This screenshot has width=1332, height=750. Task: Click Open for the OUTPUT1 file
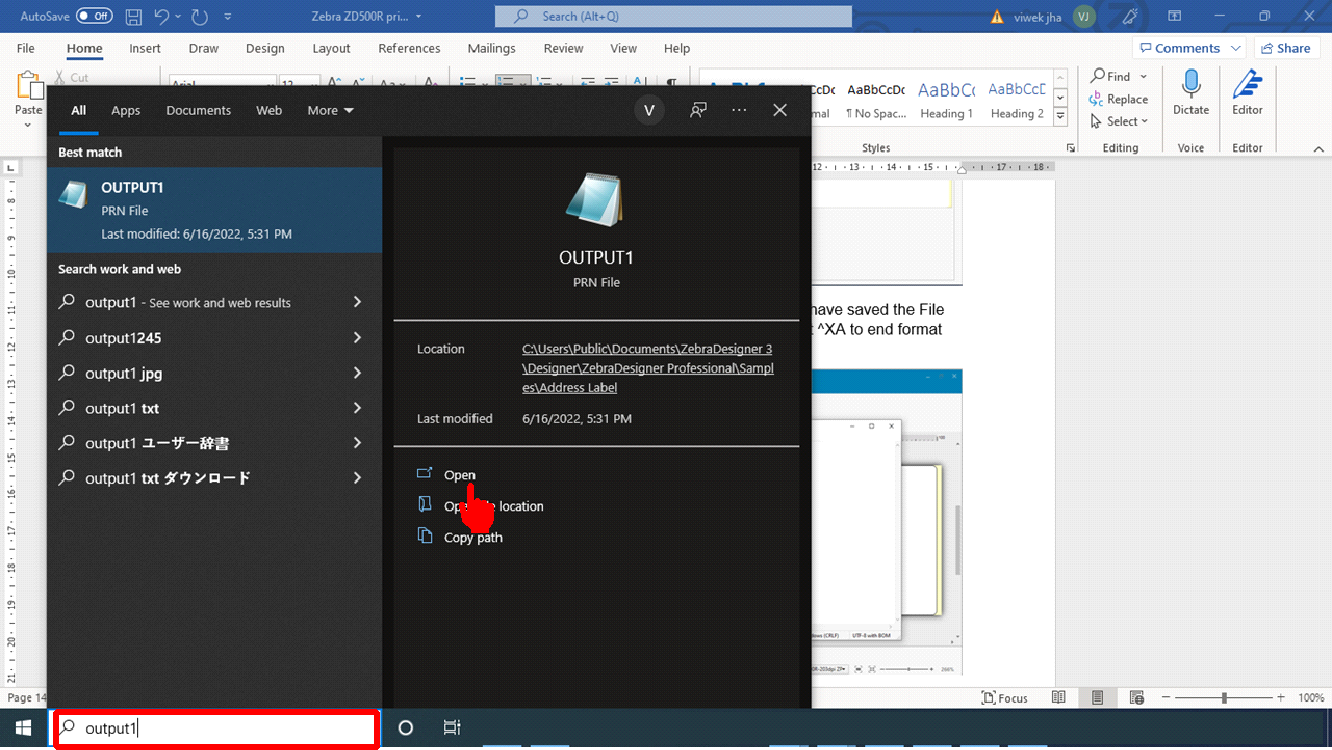[x=459, y=475]
